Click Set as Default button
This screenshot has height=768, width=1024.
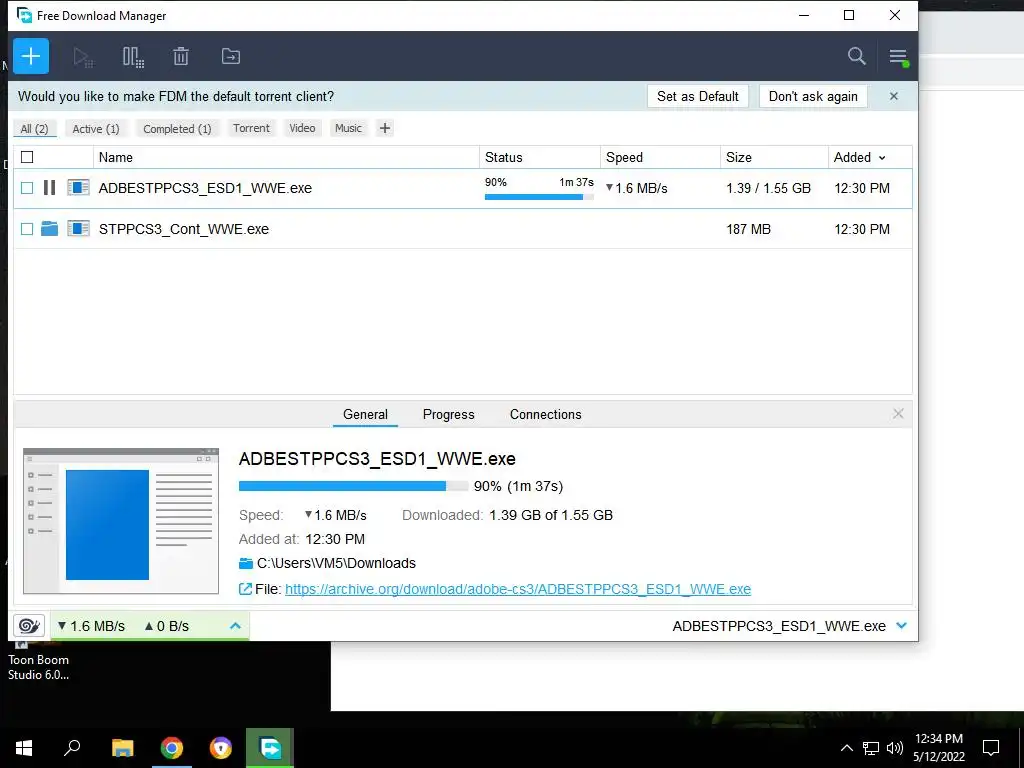coord(697,96)
